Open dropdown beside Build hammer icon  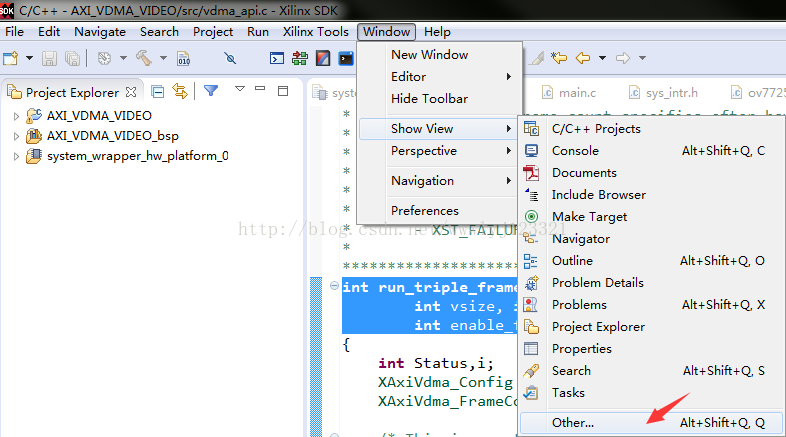tap(163, 58)
